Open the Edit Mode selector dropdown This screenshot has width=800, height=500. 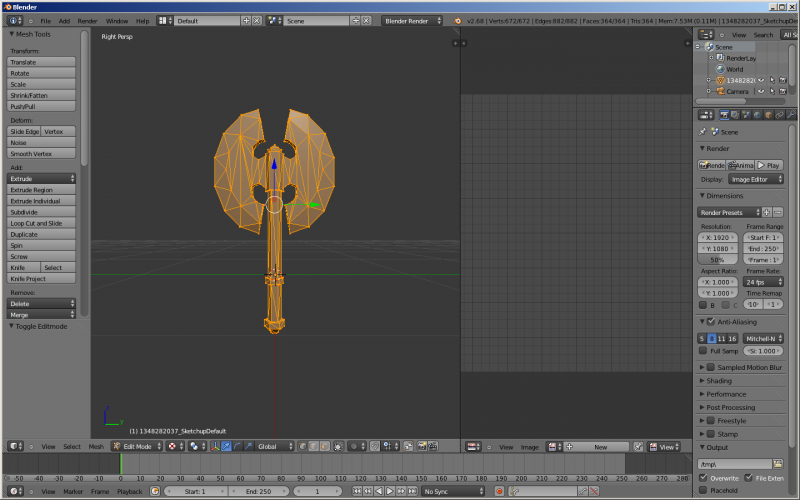coord(136,446)
